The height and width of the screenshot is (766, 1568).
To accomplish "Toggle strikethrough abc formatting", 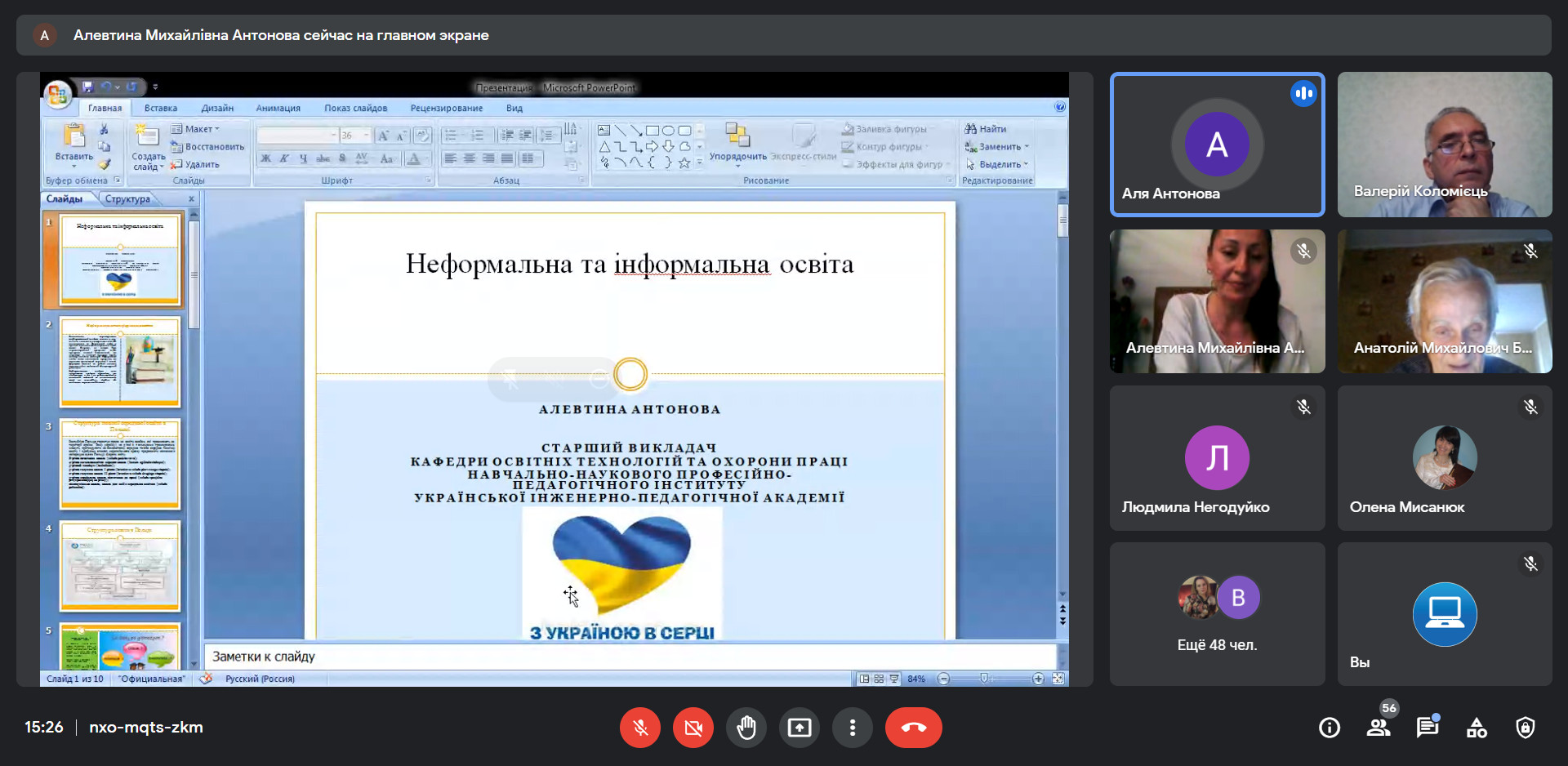I will [323, 158].
